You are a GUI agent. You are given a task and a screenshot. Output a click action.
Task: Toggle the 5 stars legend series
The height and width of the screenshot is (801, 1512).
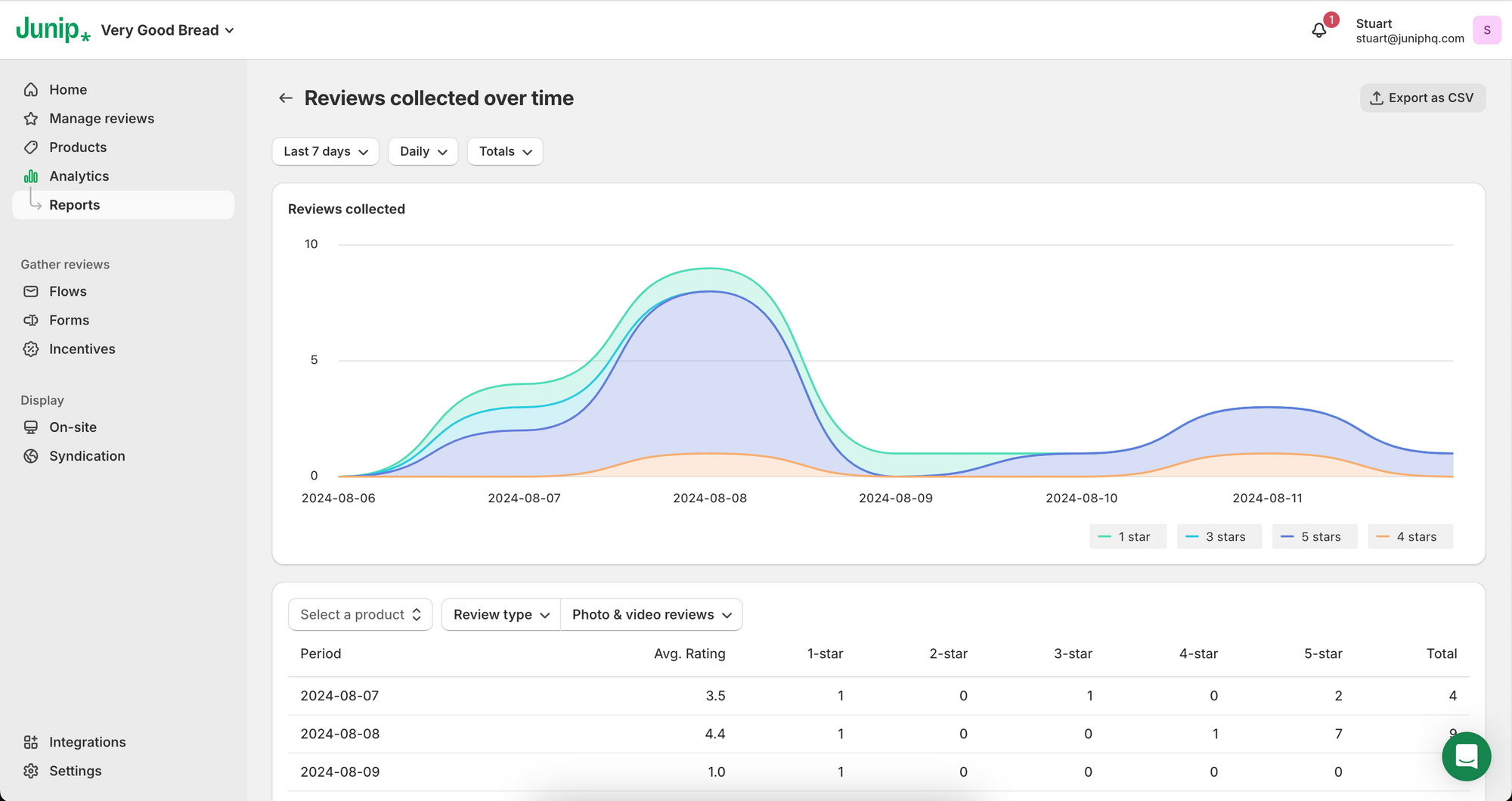pyautogui.click(x=1315, y=536)
